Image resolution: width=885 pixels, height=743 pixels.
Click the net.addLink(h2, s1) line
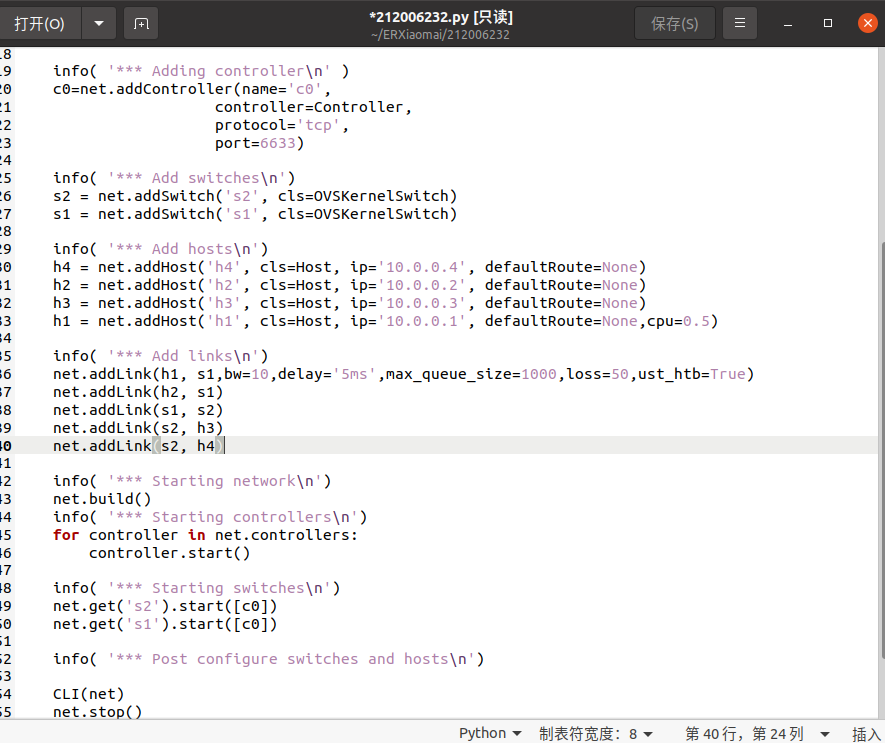pos(138,392)
